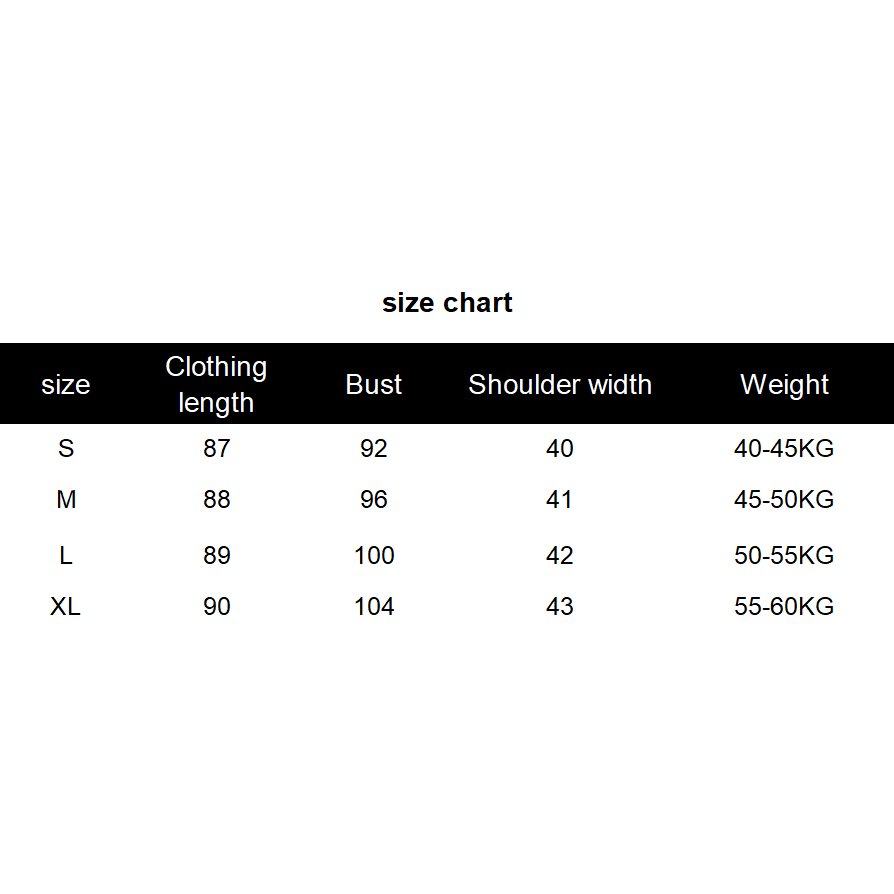Click the 'size chart' title
Screen dimensions: 894x894
tap(447, 303)
